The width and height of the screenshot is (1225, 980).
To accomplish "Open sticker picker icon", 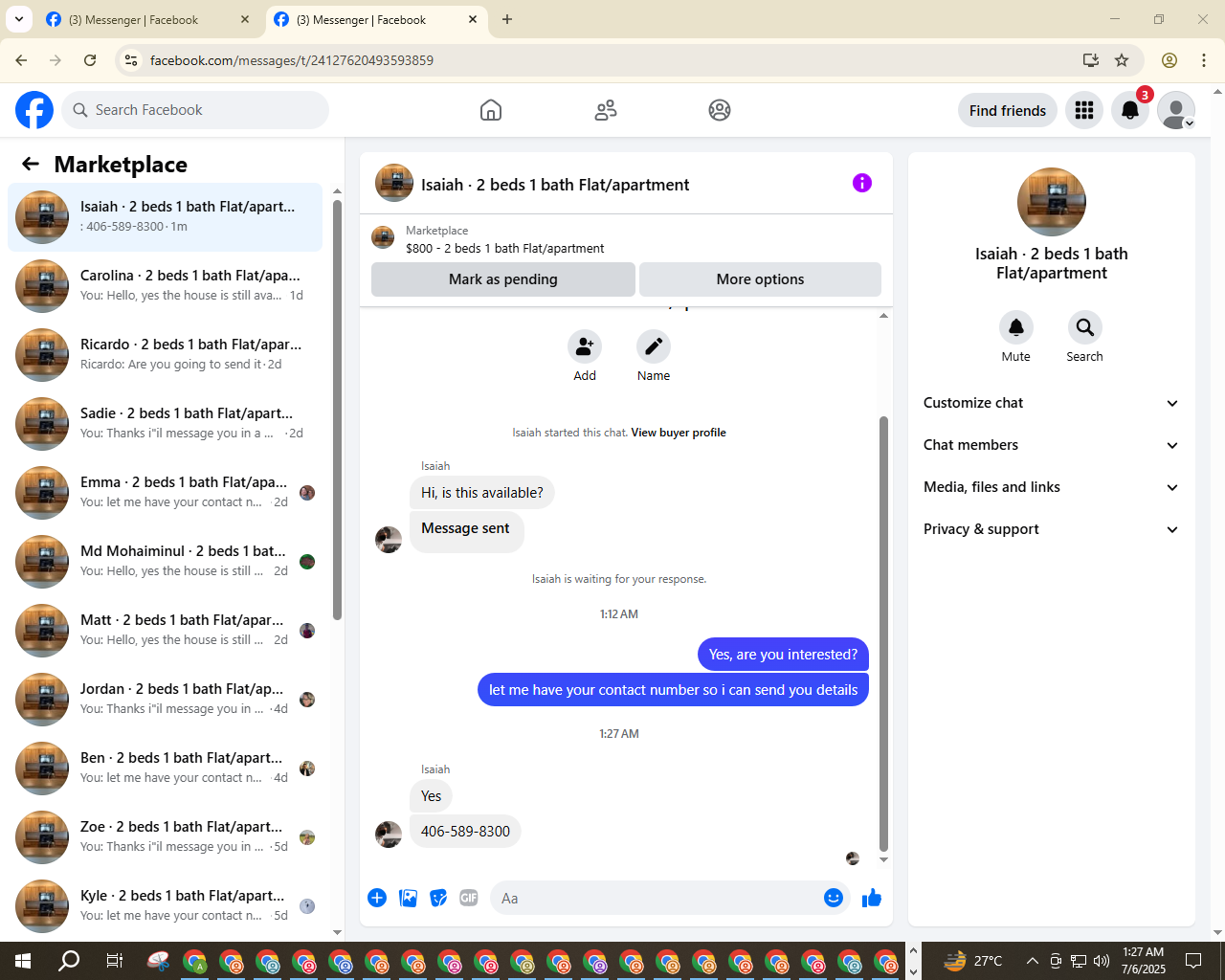I will [438, 898].
